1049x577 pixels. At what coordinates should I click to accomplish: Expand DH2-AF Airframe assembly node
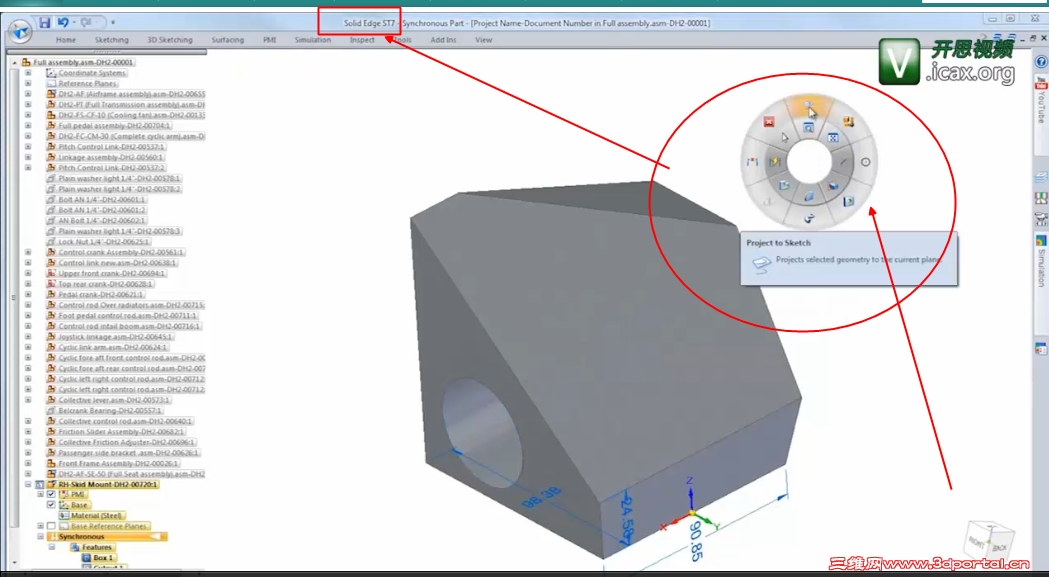click(x=28, y=94)
